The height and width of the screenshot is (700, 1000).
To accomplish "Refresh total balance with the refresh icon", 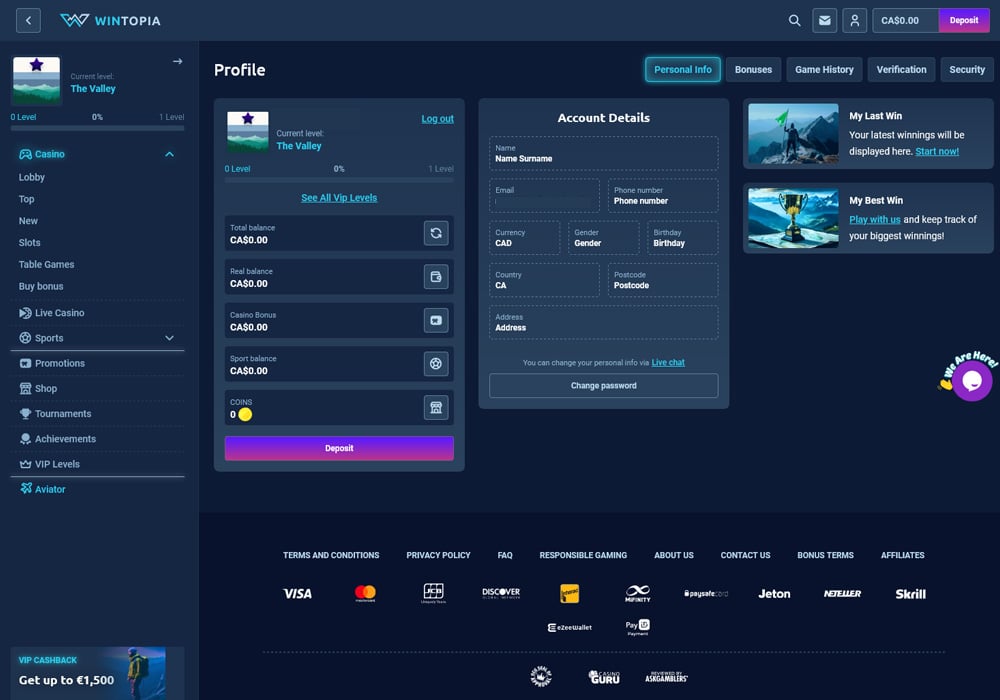I will [436, 233].
